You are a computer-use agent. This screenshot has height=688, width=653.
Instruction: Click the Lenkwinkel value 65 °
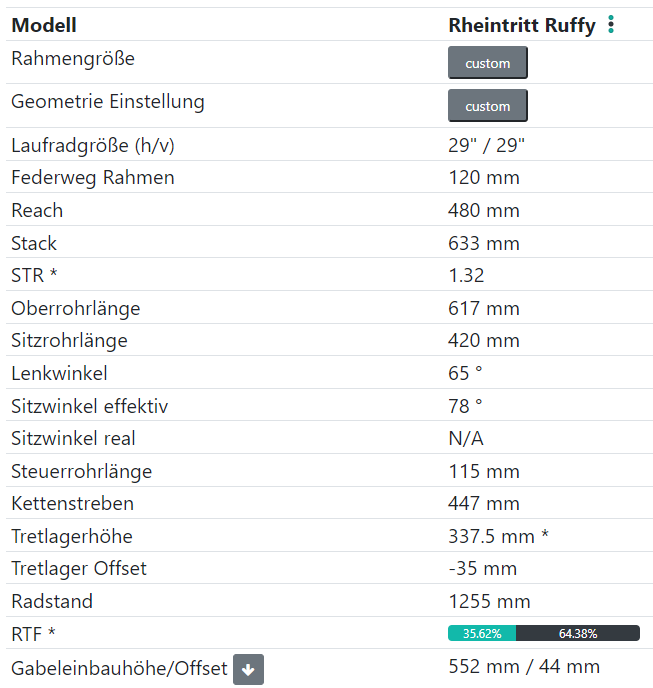click(x=466, y=374)
